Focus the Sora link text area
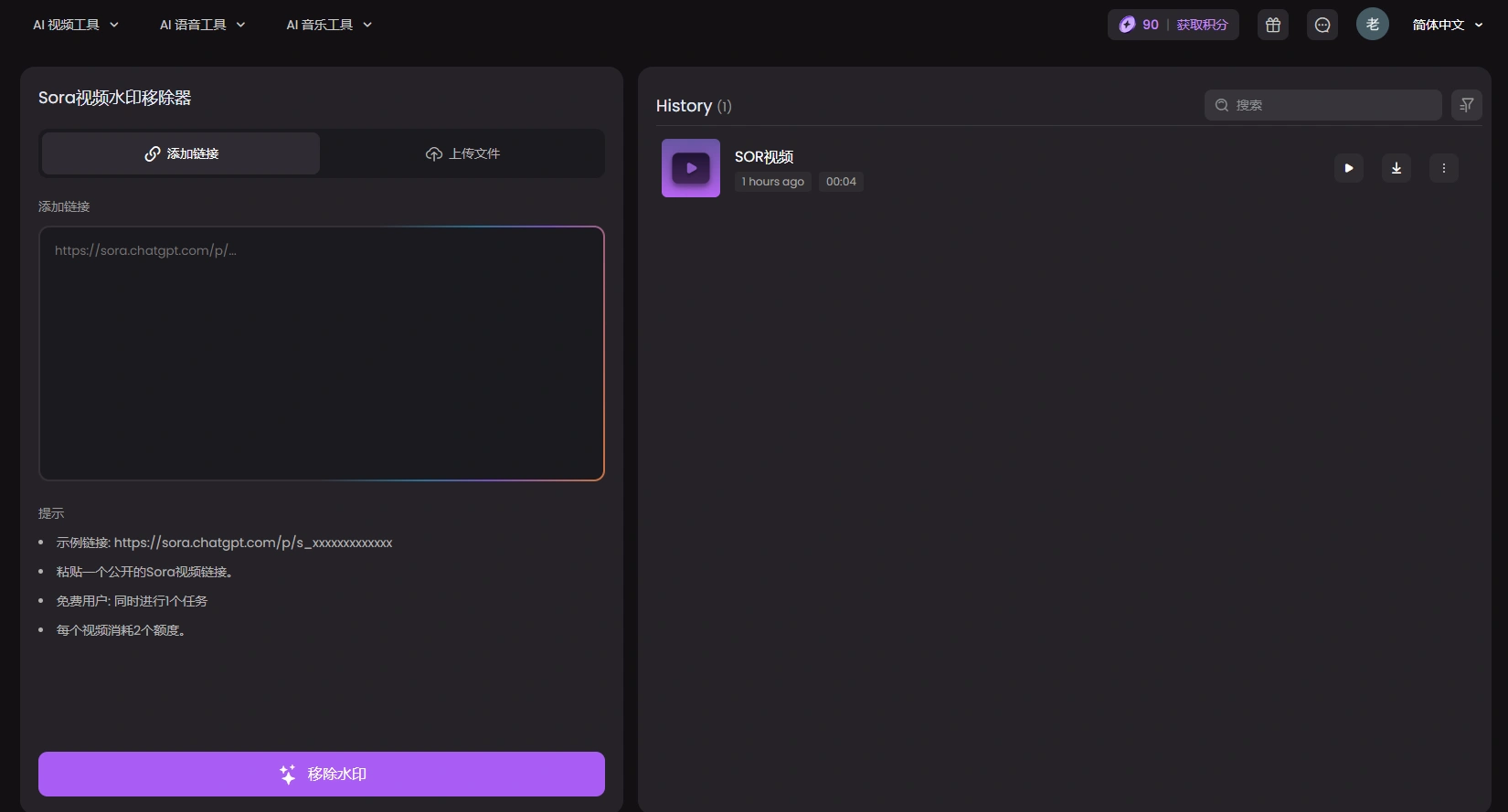Image resolution: width=1508 pixels, height=812 pixels. pos(322,353)
